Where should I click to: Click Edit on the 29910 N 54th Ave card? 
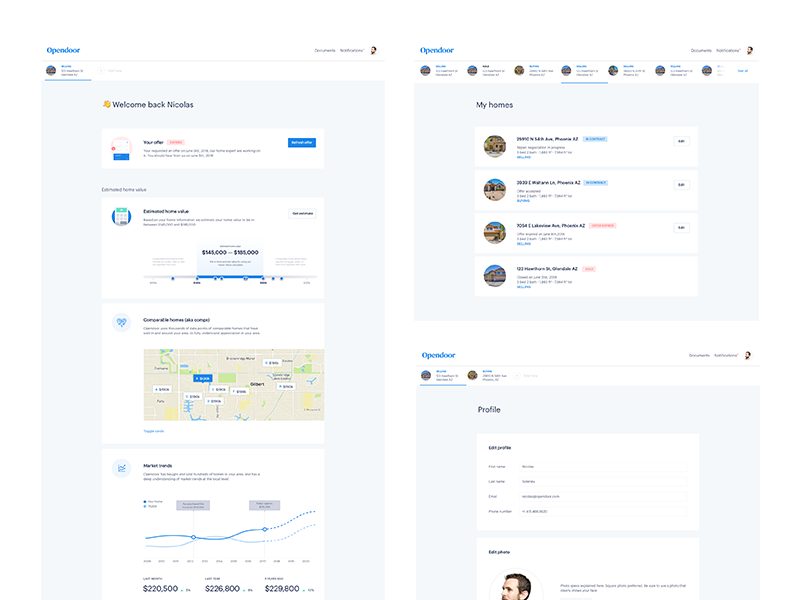click(x=681, y=140)
